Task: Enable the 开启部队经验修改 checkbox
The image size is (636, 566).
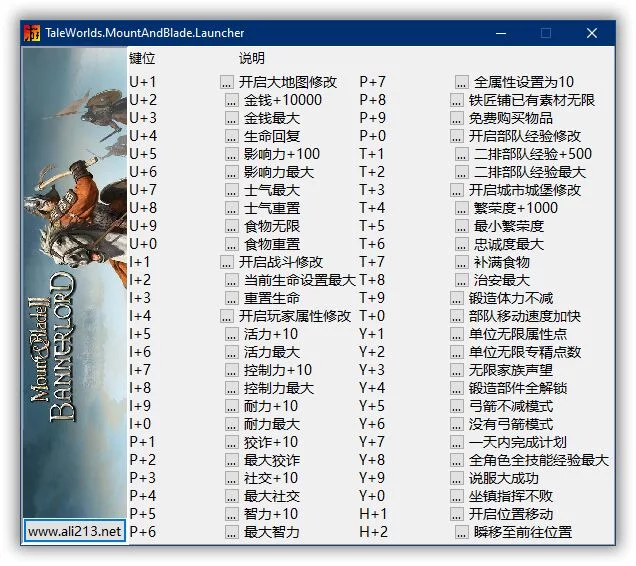Action: [x=457, y=136]
